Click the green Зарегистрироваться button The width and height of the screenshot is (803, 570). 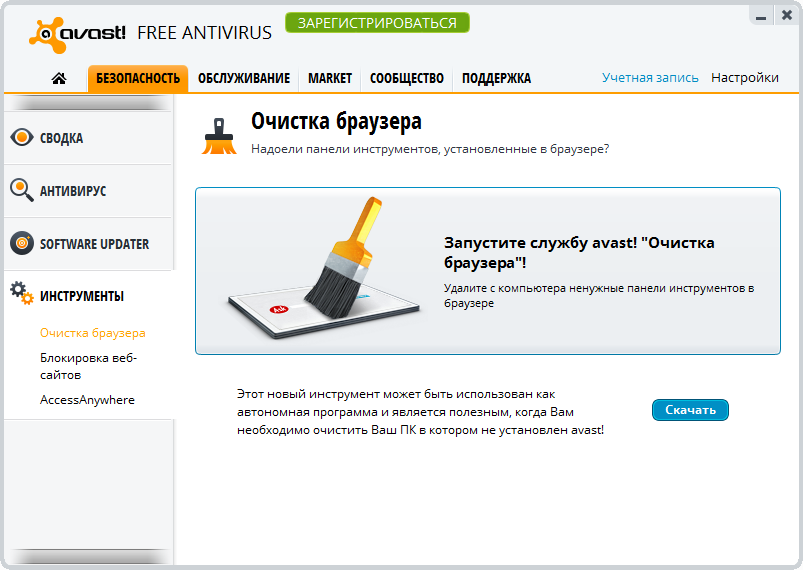[x=377, y=23]
